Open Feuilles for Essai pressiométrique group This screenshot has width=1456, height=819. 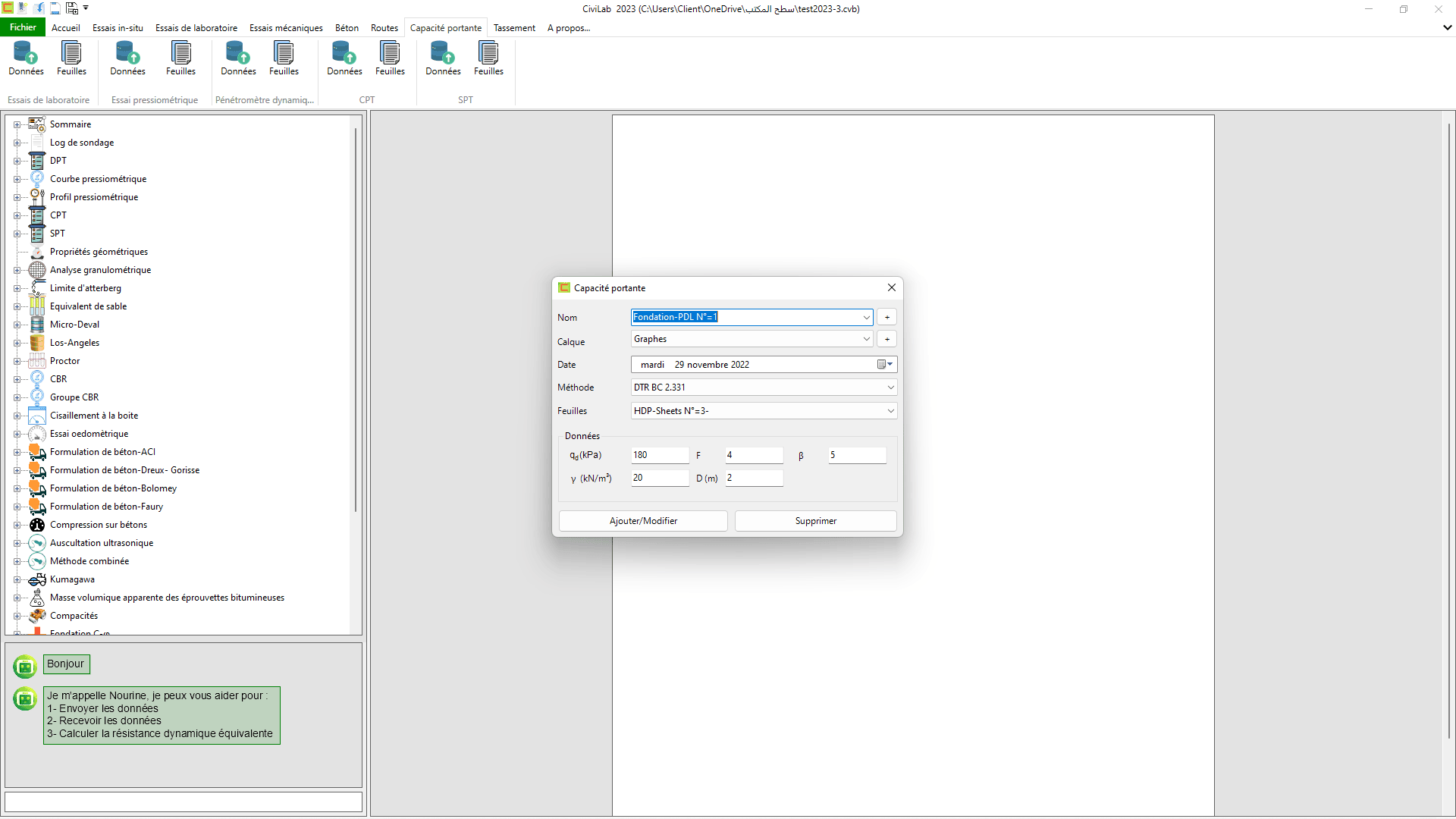[180, 58]
